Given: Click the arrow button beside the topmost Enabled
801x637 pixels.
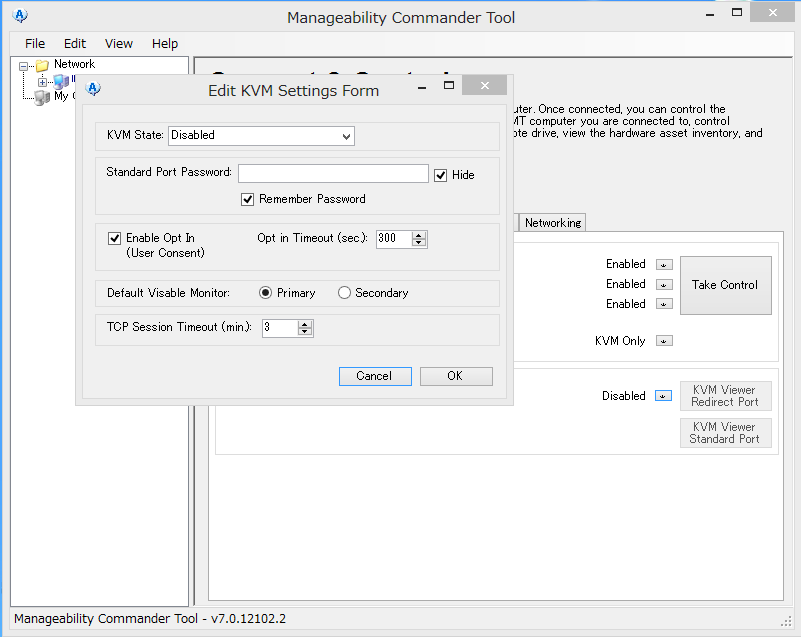Looking at the screenshot, I should 664,265.
